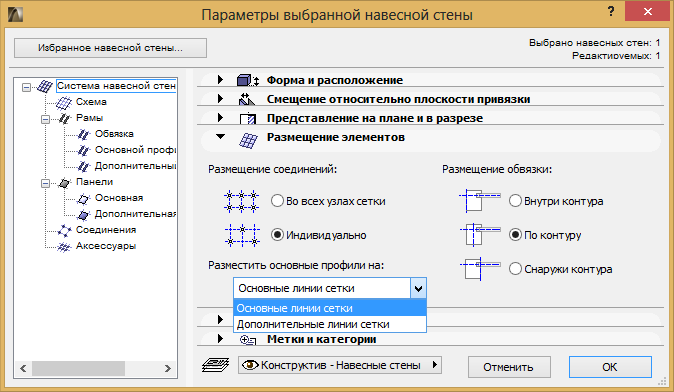This screenshot has width=674, height=392.
Task: Click the Основная panel icon
Action: pyautogui.click(x=83, y=198)
